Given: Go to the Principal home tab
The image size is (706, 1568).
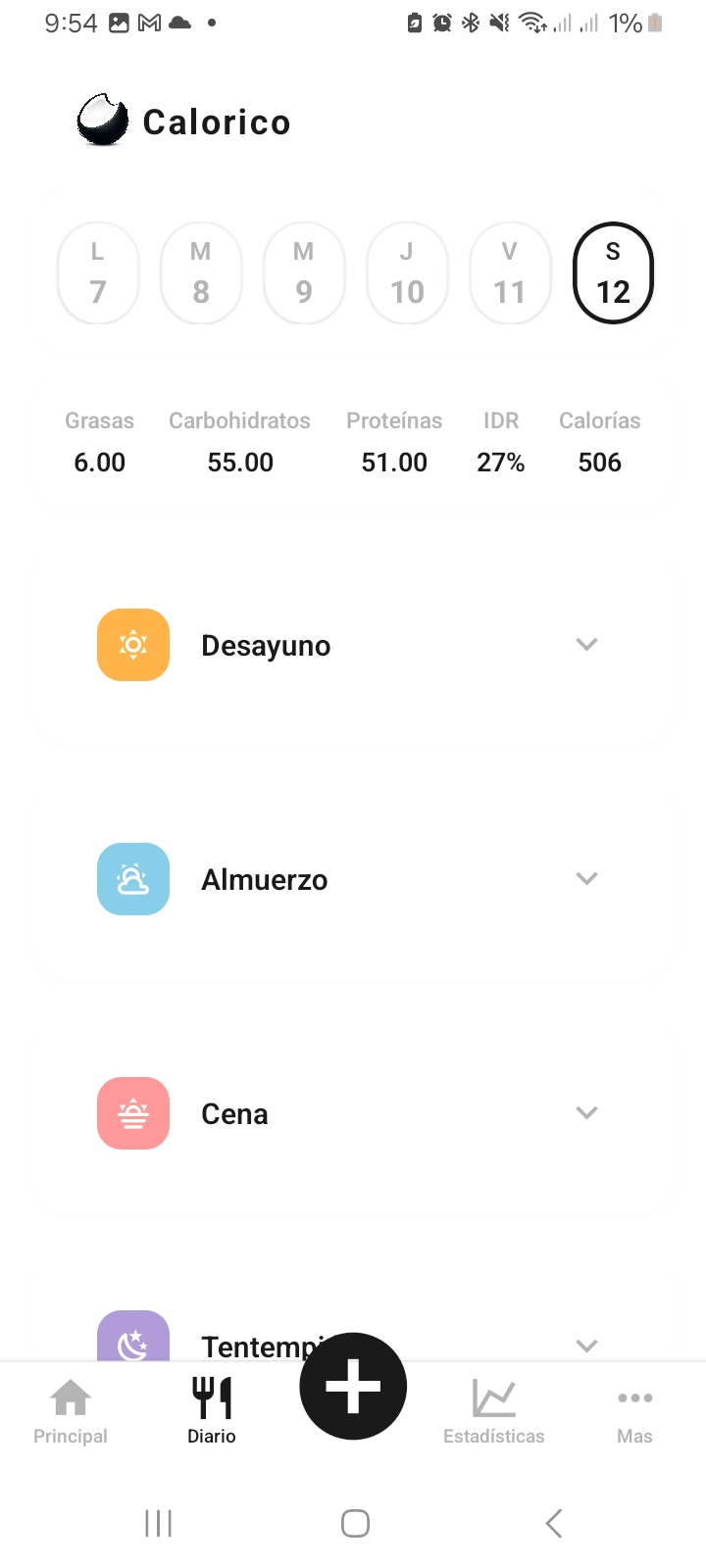Looking at the screenshot, I should tap(71, 1411).
